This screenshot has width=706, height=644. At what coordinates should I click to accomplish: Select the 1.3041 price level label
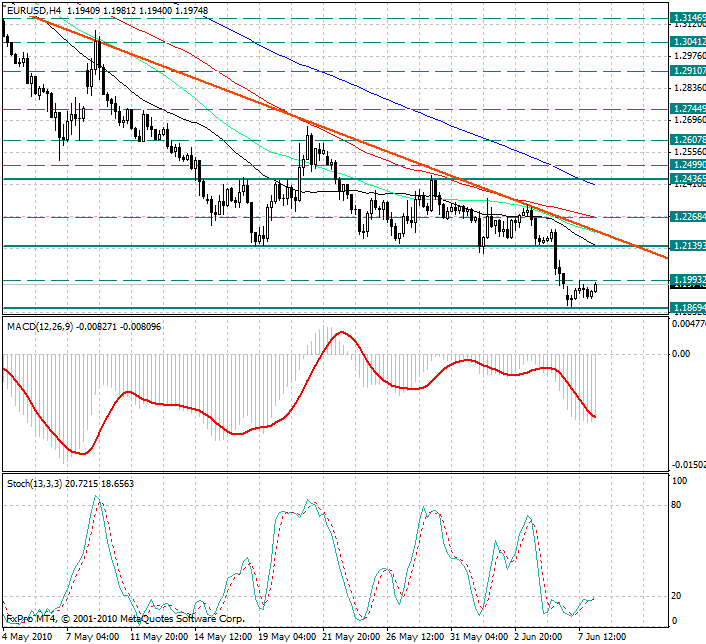(688, 42)
